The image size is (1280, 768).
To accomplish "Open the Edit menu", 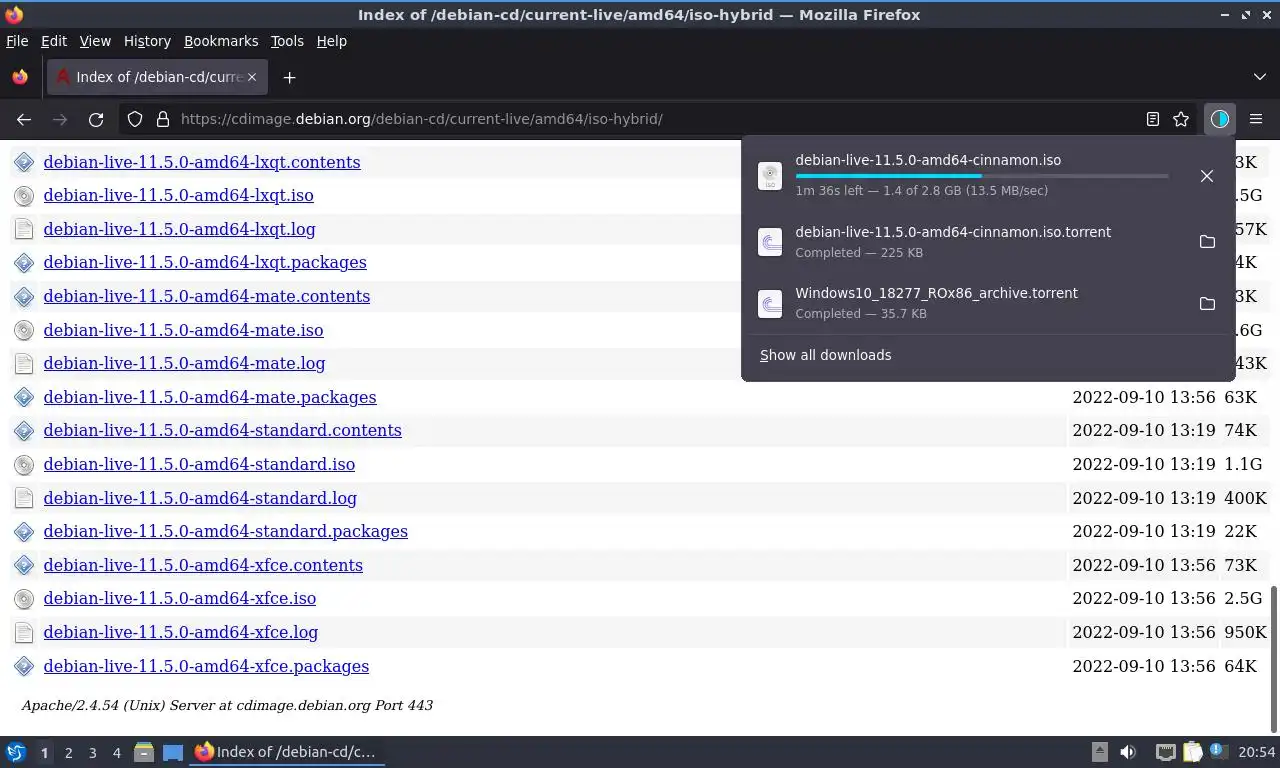I will click(x=54, y=41).
